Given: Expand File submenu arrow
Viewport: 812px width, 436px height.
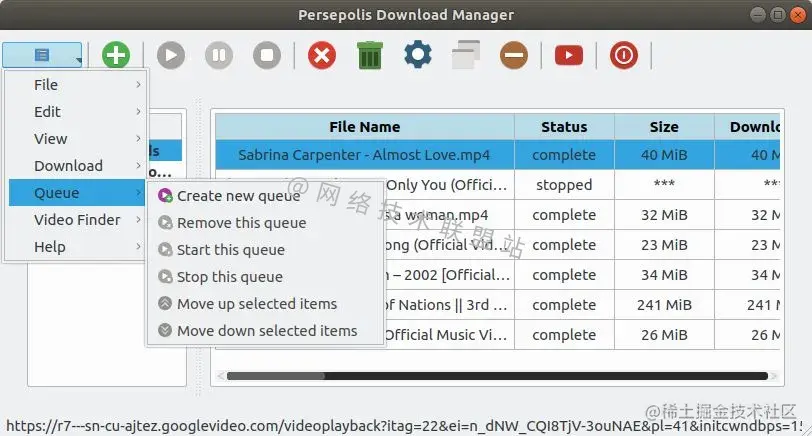Looking at the screenshot, I should [138, 84].
